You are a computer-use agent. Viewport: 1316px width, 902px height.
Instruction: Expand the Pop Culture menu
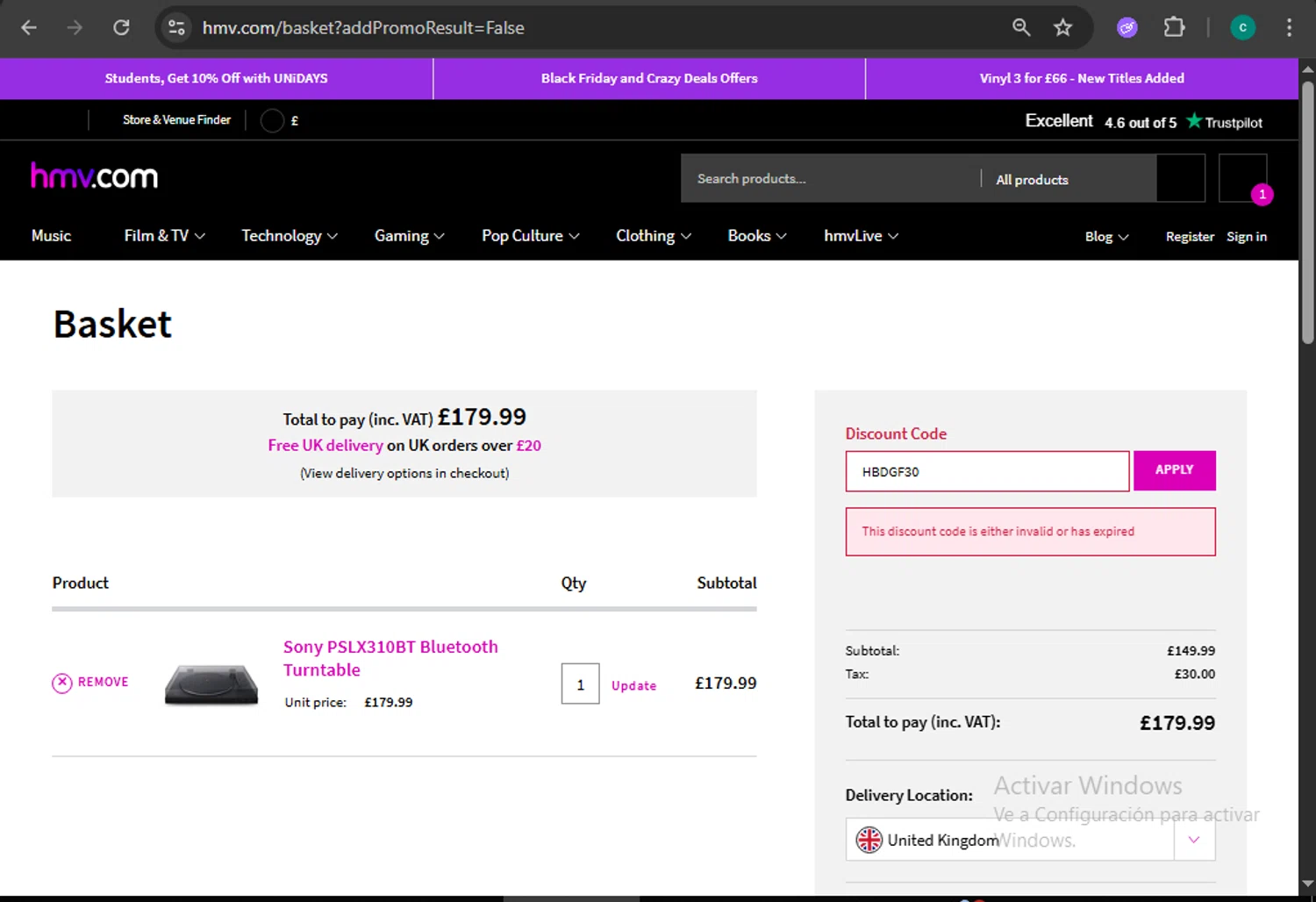click(530, 236)
